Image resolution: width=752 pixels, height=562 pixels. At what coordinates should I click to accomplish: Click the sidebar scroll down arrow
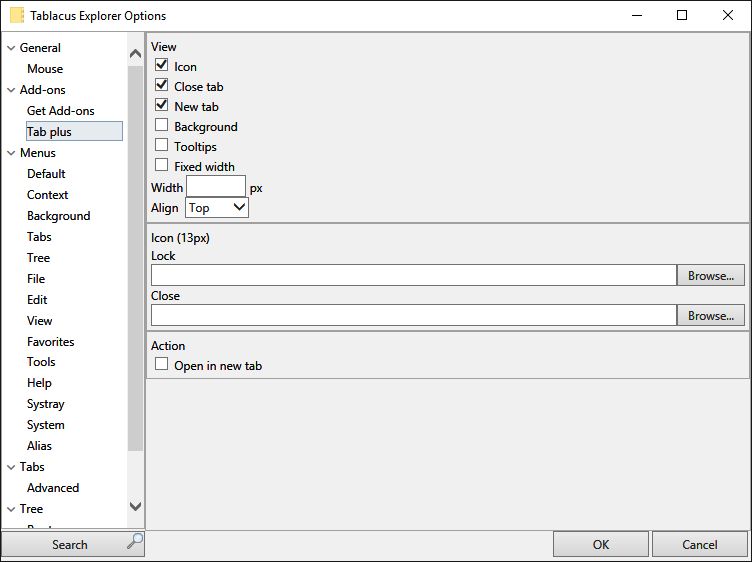(x=136, y=506)
